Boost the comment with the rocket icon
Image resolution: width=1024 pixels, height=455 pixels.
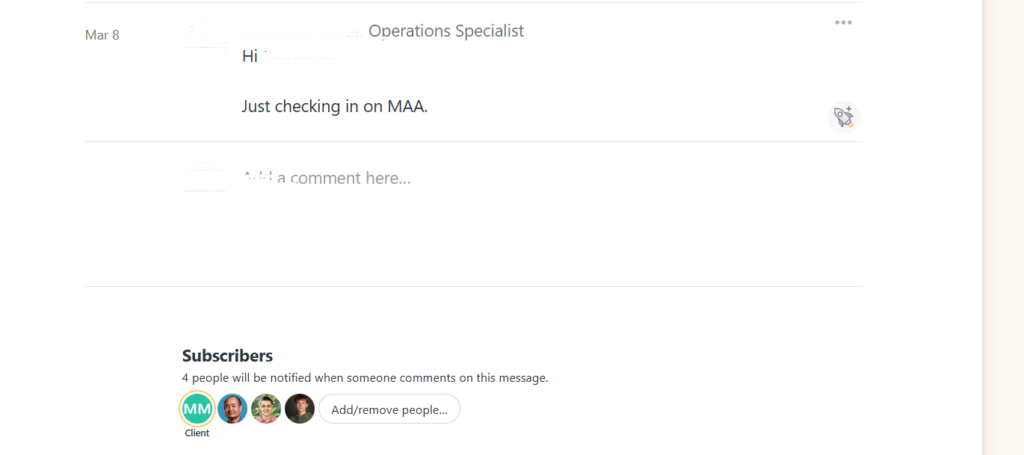(844, 117)
